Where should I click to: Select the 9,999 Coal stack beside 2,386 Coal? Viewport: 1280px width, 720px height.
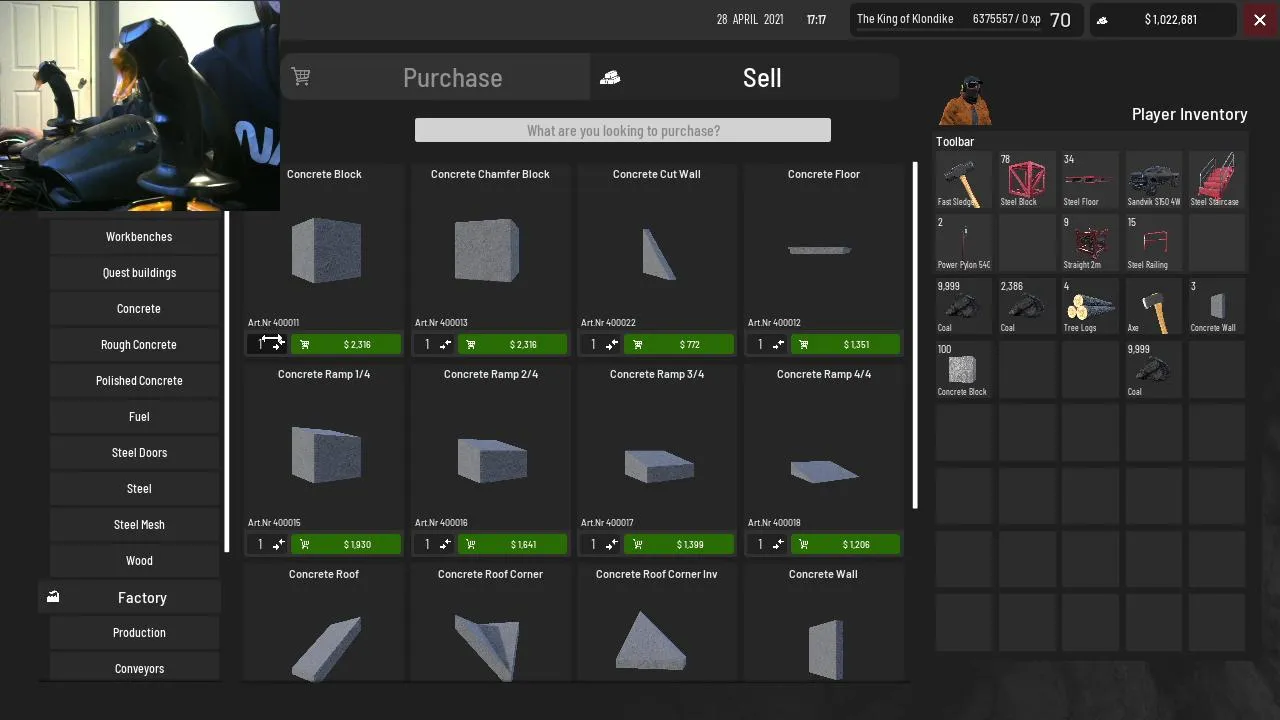(963, 306)
